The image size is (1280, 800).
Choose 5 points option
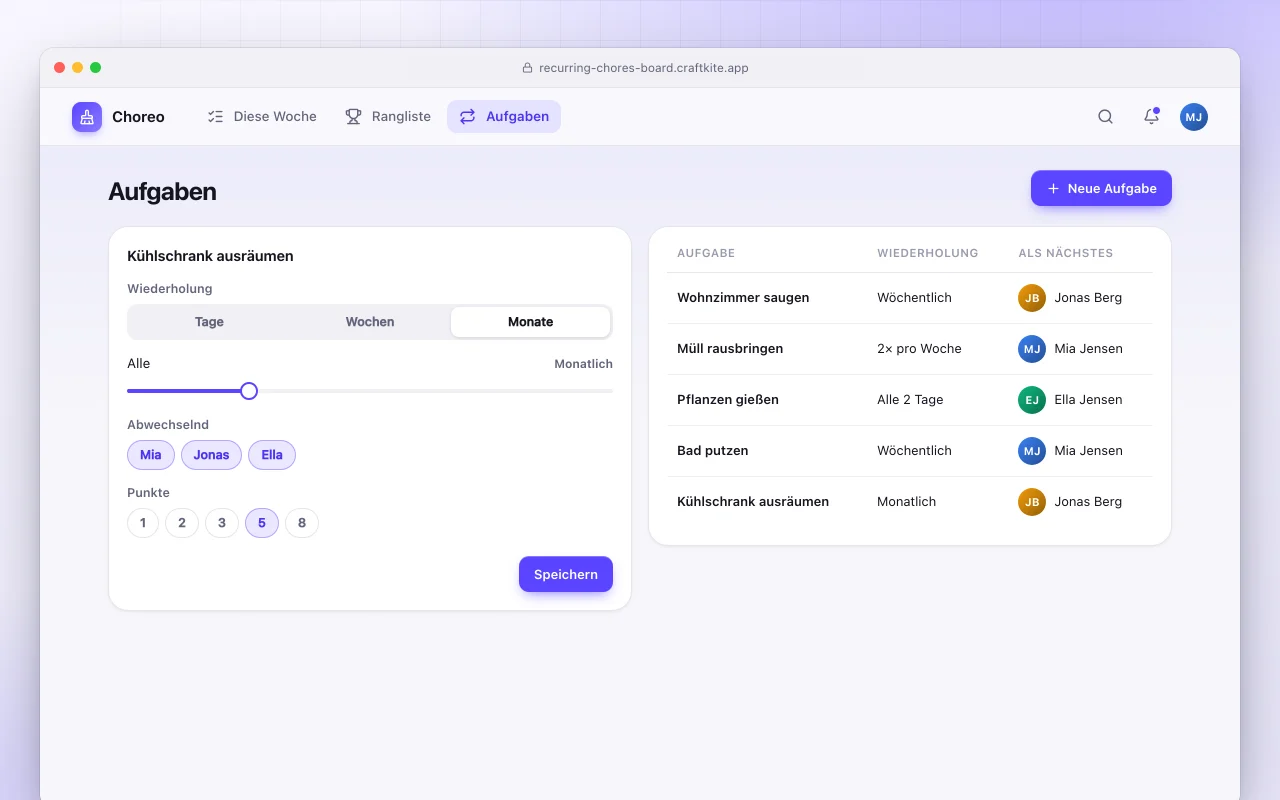[262, 523]
